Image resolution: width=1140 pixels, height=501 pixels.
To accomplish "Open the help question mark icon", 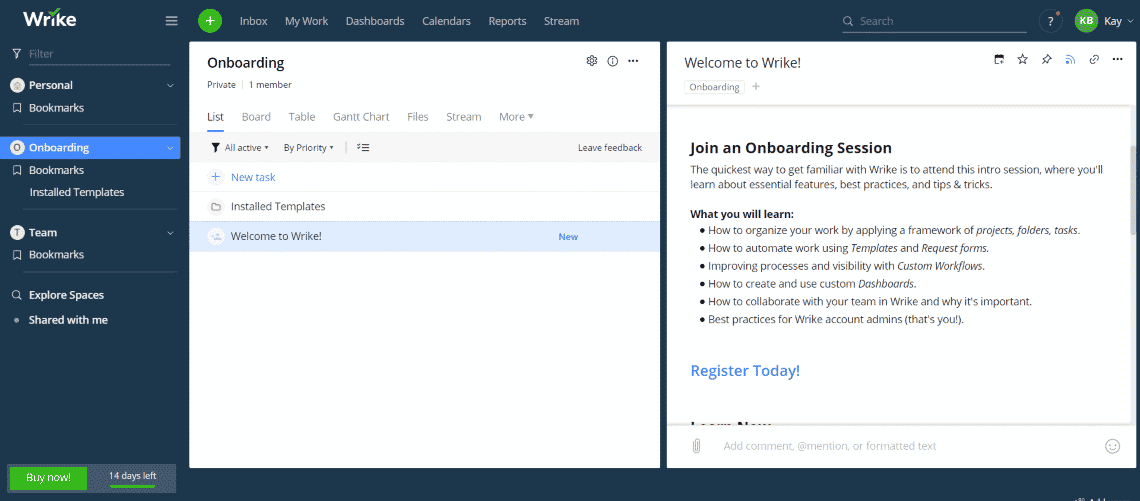I will (x=1050, y=21).
